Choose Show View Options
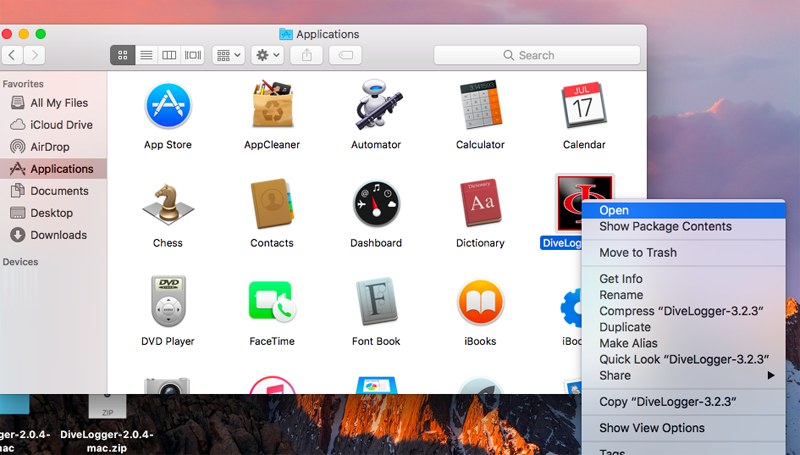 click(684, 428)
